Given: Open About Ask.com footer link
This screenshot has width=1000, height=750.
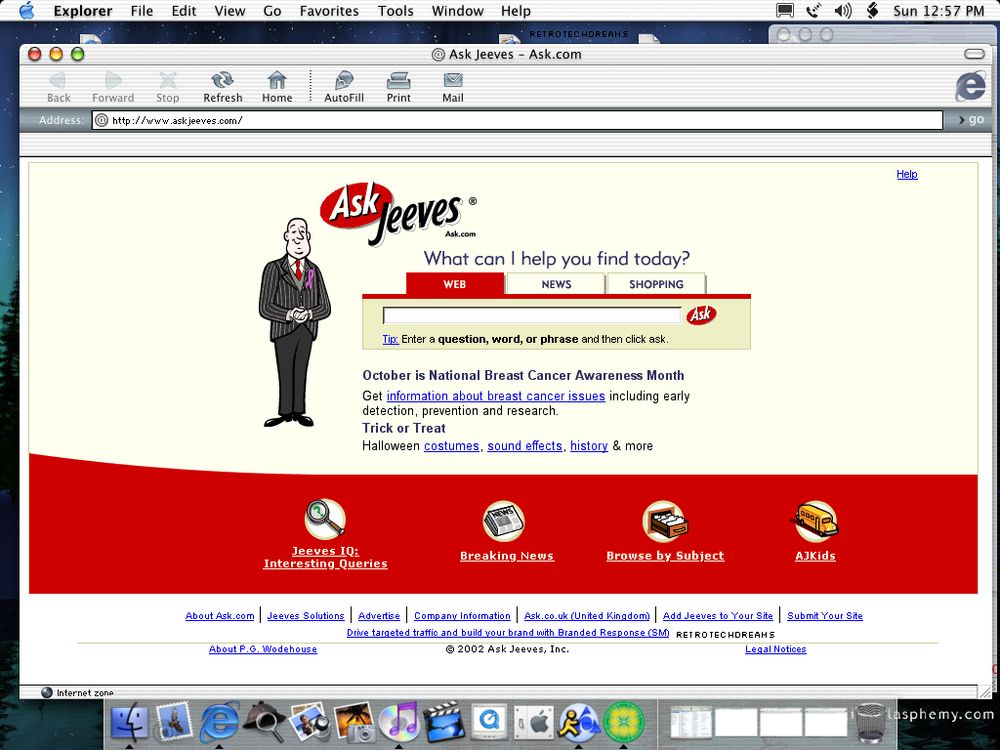Looking at the screenshot, I should (219, 615).
